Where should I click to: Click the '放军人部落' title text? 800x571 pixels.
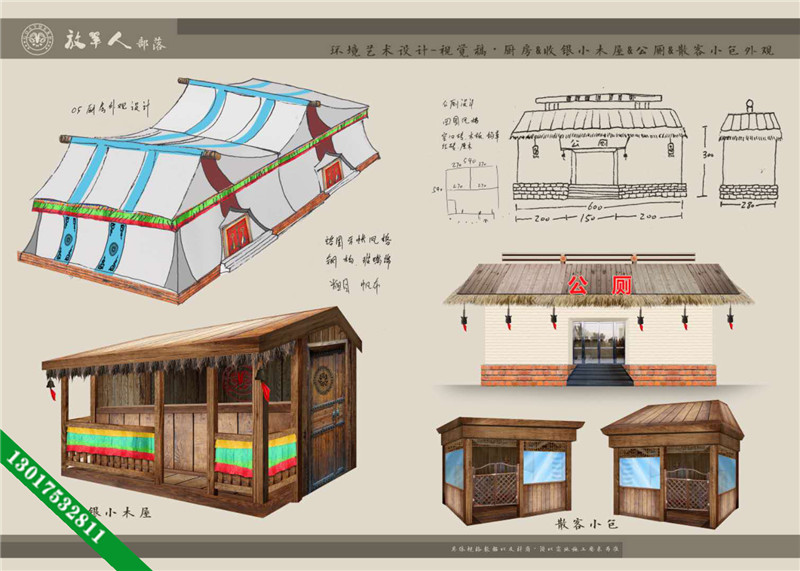click(114, 39)
